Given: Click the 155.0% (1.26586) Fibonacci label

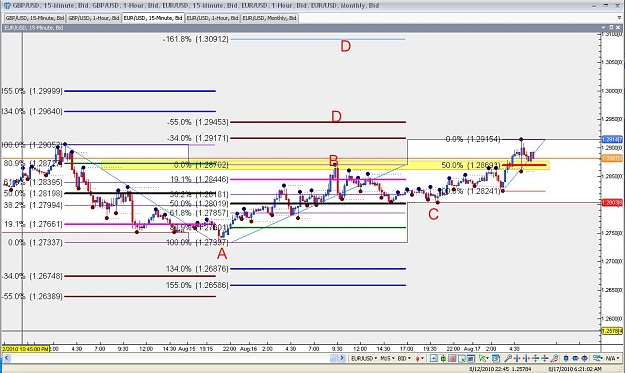Looking at the screenshot, I should tap(197, 285).
